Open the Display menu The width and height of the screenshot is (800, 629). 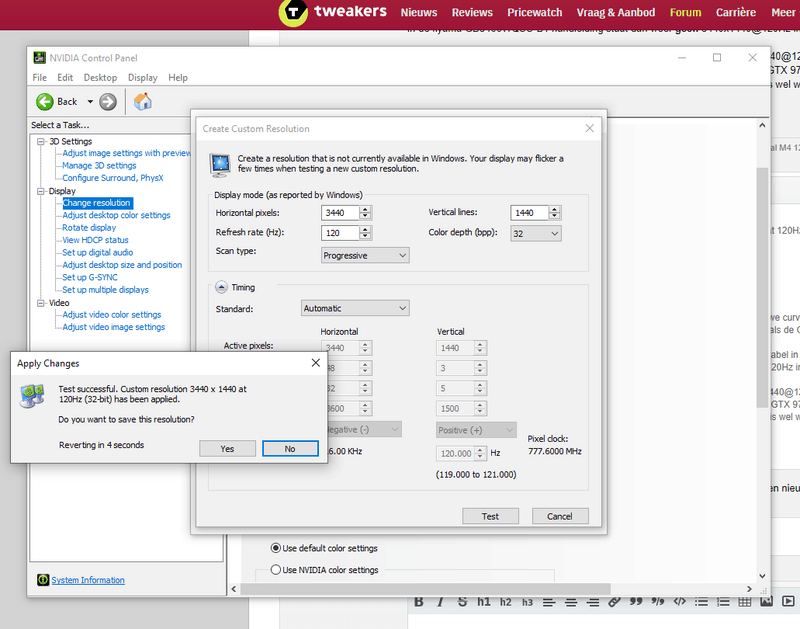coord(142,78)
